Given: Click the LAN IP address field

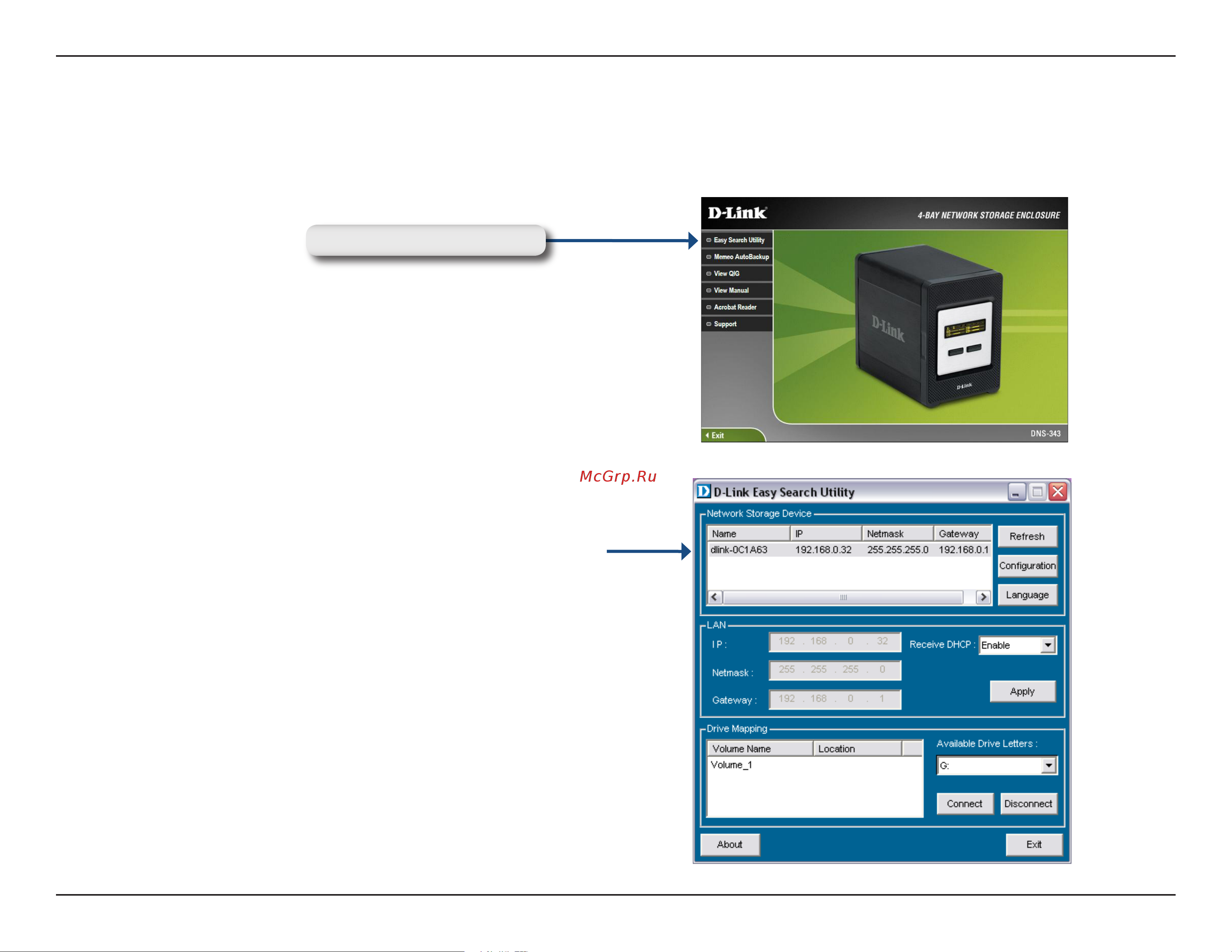Looking at the screenshot, I should tap(835, 641).
